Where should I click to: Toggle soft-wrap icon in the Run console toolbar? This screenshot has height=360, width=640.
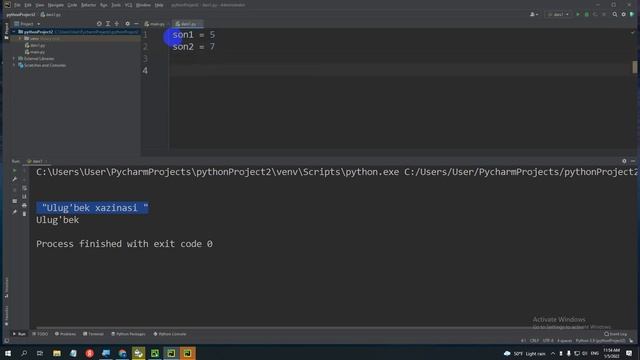coord(24,188)
